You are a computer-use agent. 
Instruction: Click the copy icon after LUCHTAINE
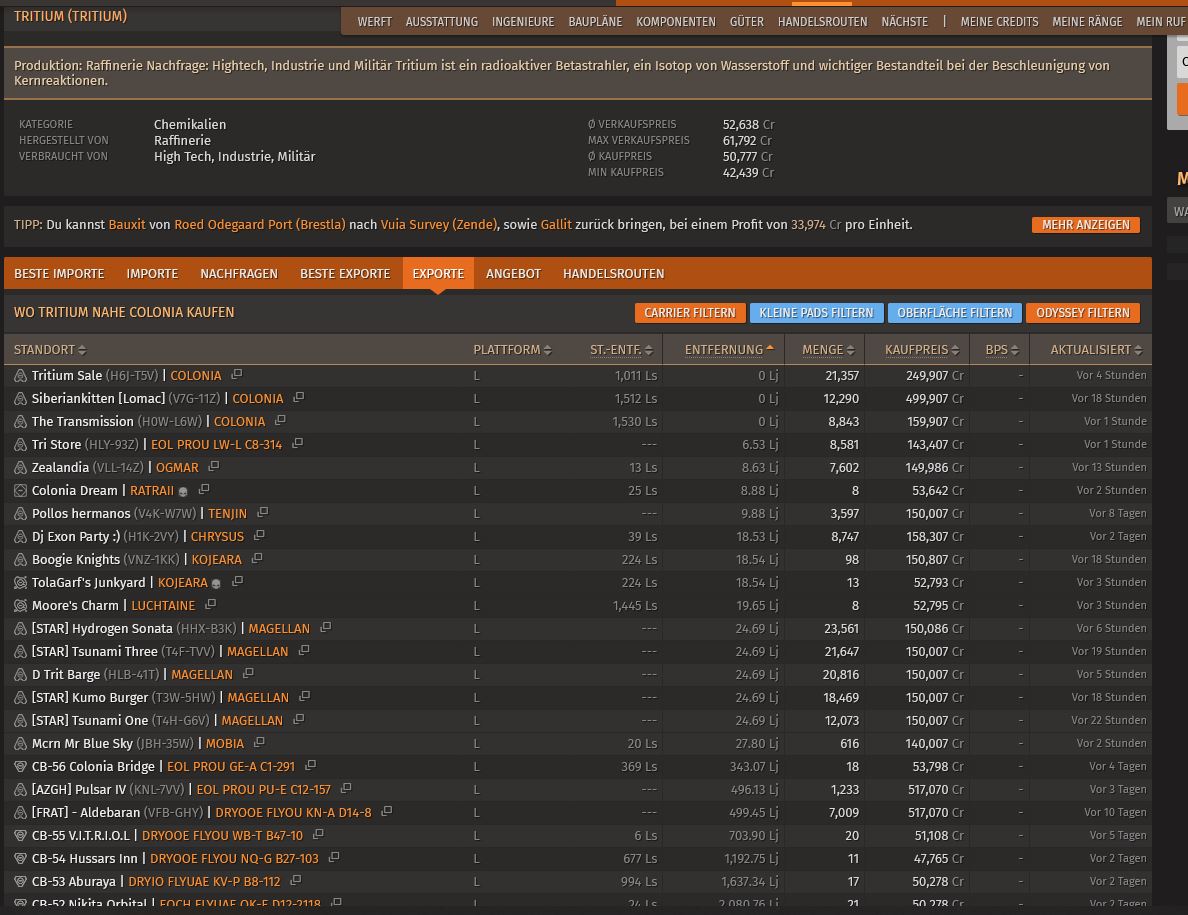210,605
